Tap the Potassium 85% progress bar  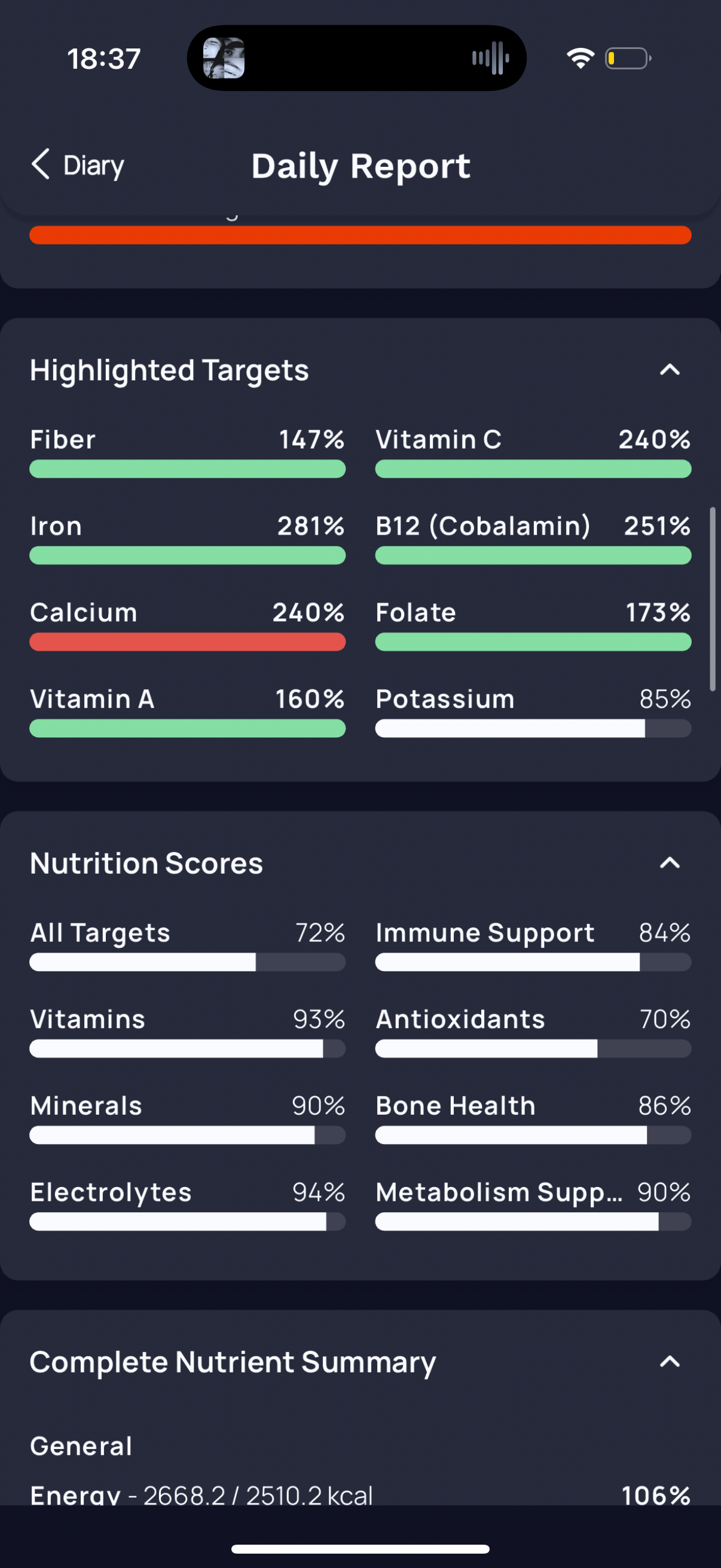tap(533, 728)
